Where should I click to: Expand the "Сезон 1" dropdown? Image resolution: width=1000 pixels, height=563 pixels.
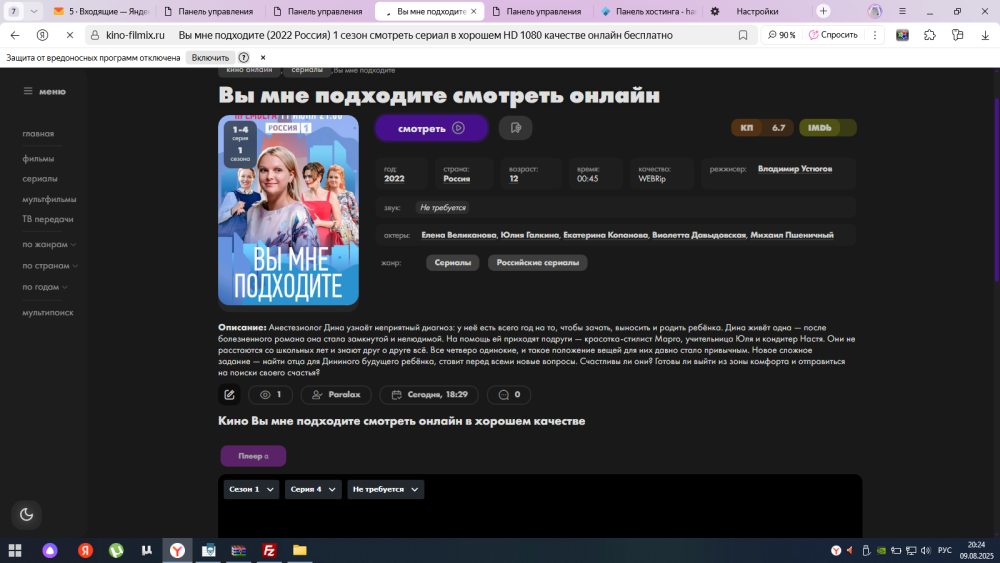[x=251, y=489]
